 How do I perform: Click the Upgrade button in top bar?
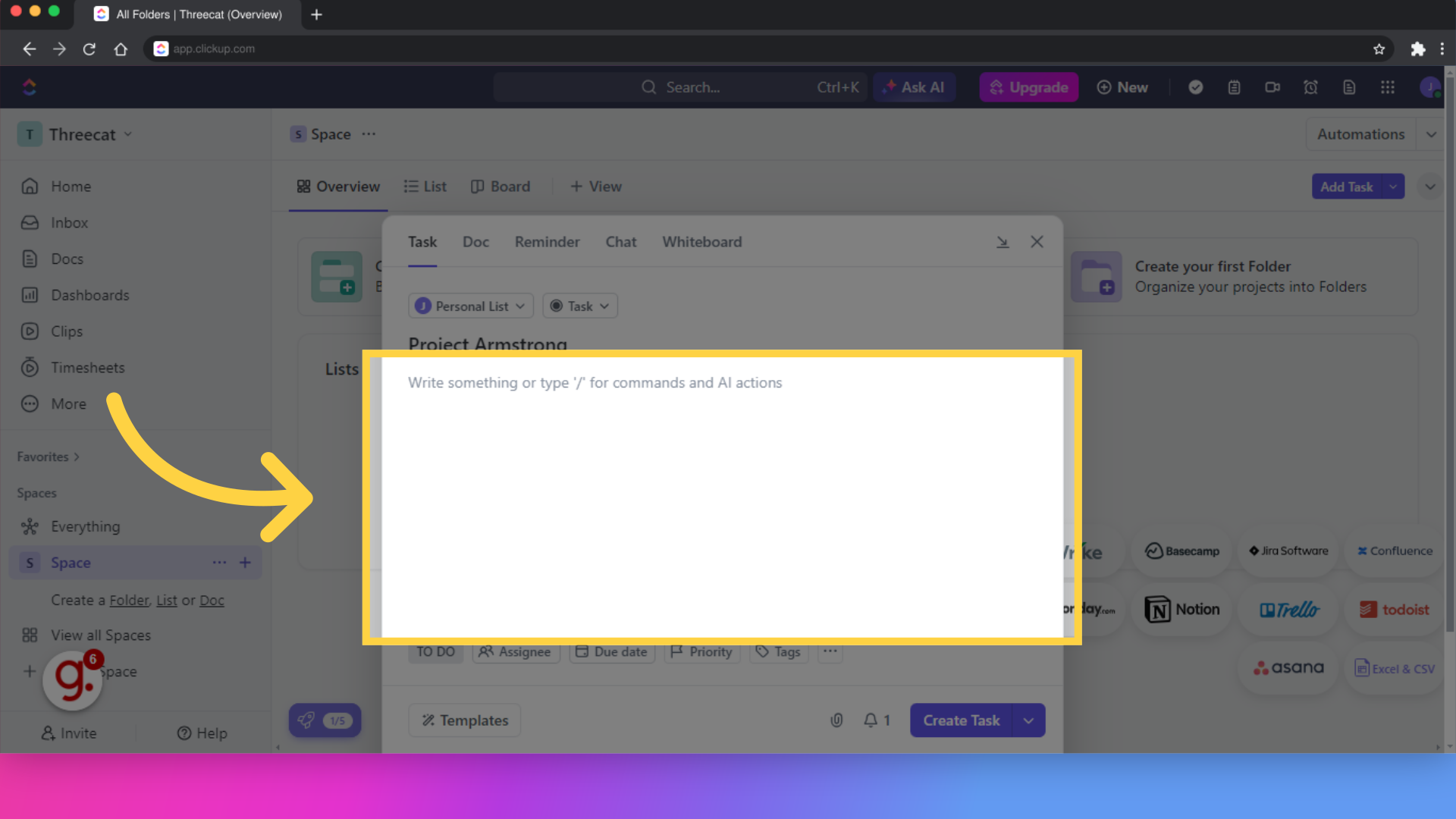tap(1029, 87)
